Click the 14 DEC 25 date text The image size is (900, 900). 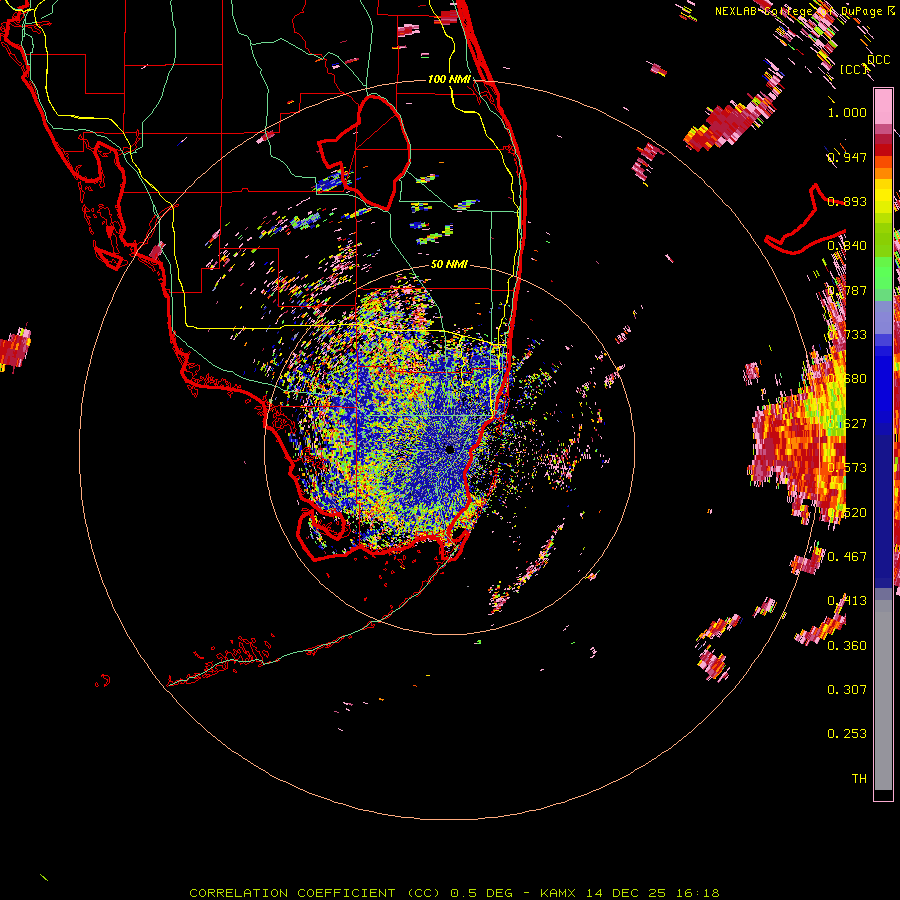626,893
